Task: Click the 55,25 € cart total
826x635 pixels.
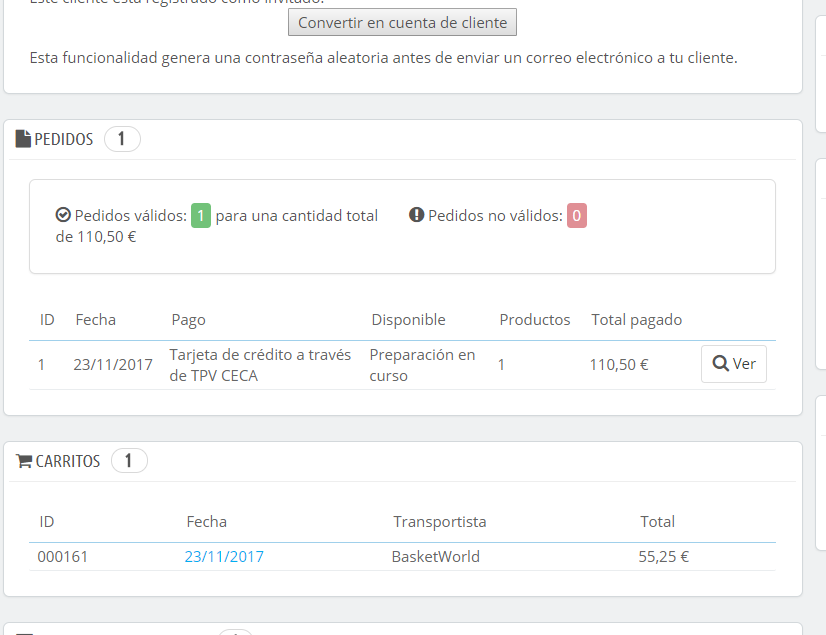Action: (663, 557)
